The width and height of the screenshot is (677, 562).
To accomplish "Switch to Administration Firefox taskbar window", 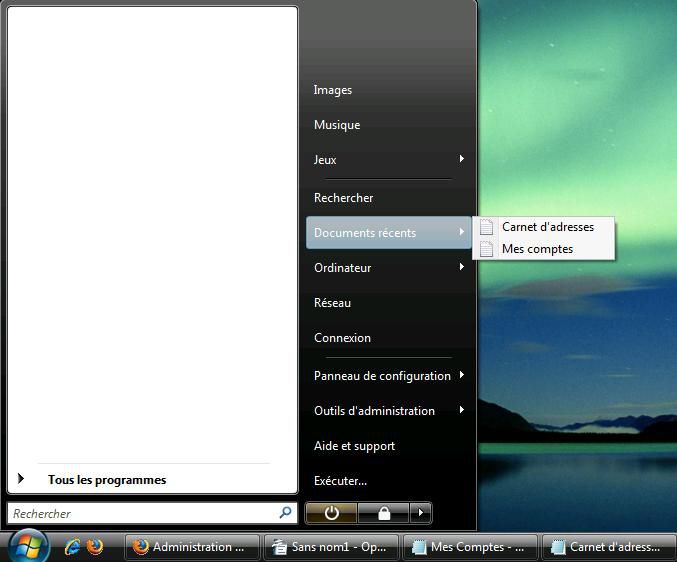I will tap(192, 547).
